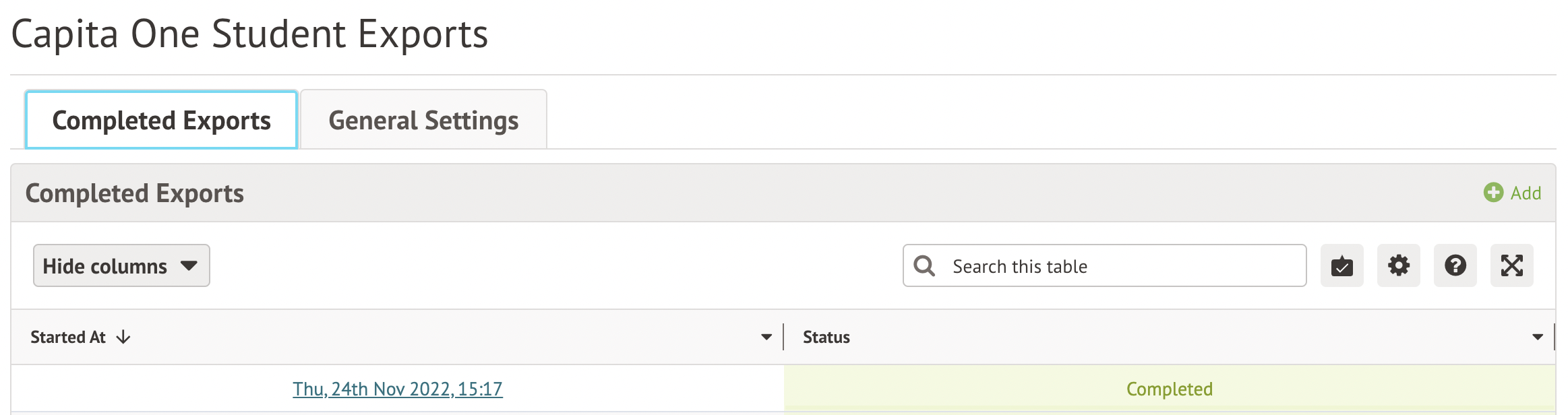
Task: Select the Completed Exports tab
Action: click(x=161, y=121)
